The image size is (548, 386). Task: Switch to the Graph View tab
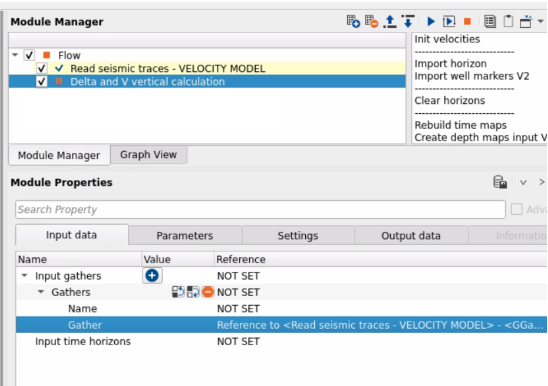click(x=149, y=155)
